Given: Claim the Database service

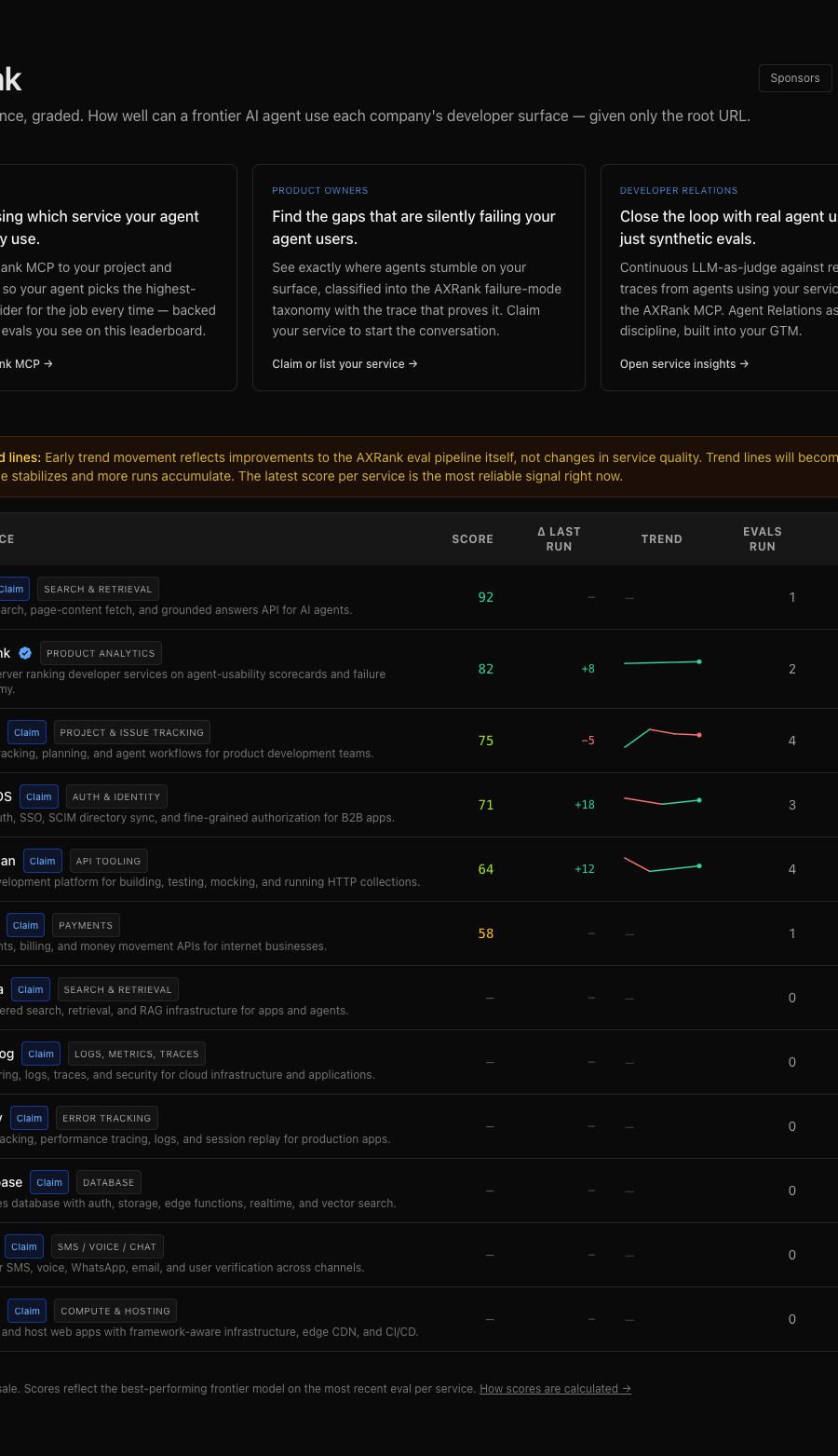Looking at the screenshot, I should click(49, 1182).
